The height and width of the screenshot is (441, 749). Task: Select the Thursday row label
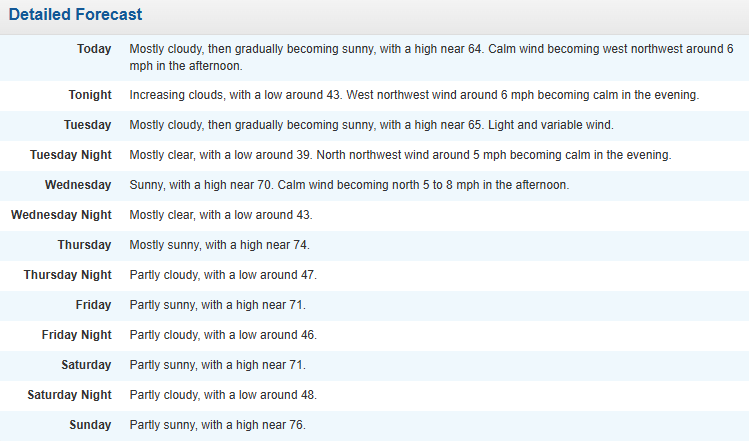pos(84,245)
